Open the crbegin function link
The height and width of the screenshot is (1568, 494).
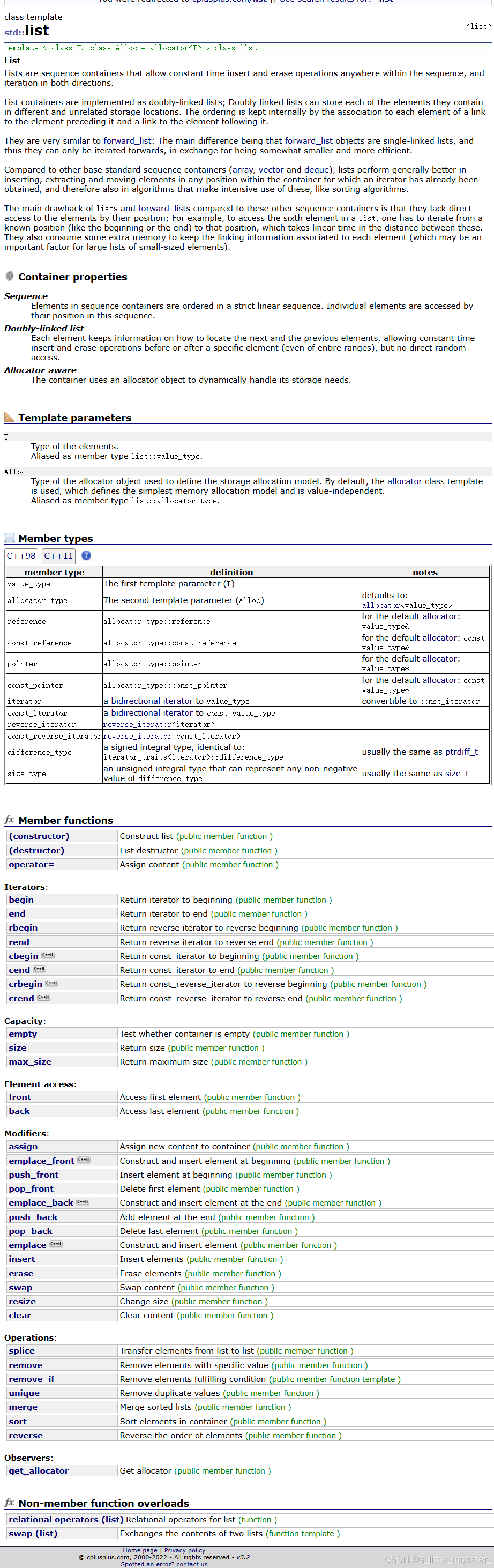click(26, 984)
